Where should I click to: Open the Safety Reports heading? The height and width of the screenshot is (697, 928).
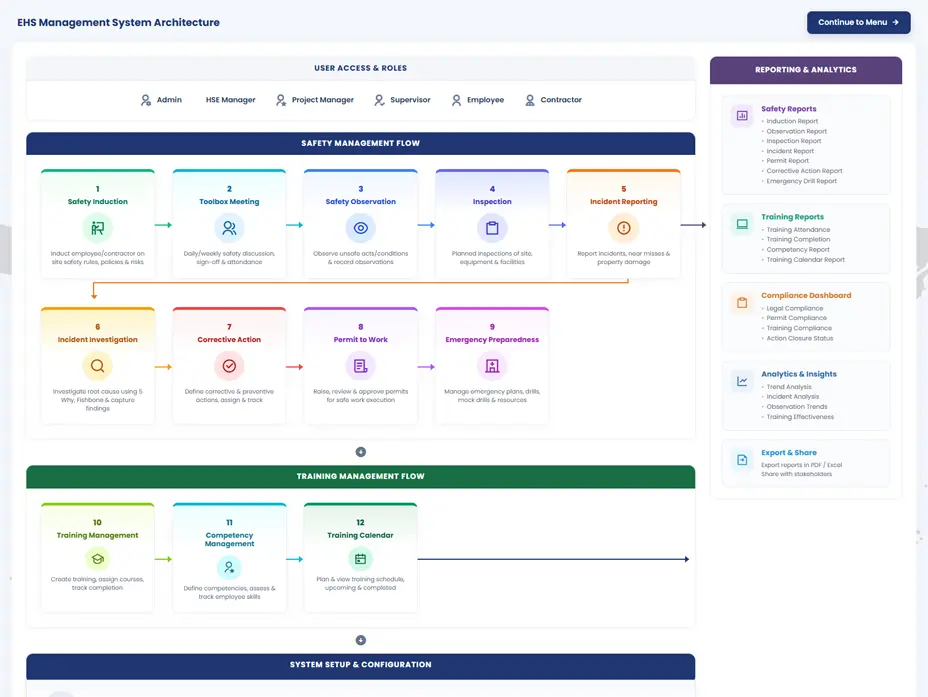click(788, 109)
